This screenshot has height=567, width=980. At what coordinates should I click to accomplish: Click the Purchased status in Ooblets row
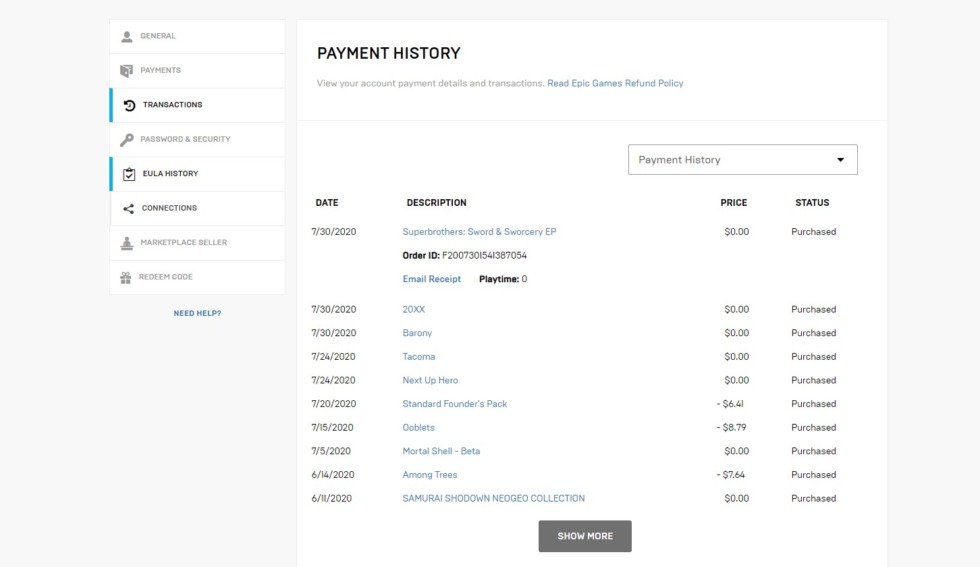pyautogui.click(x=813, y=428)
